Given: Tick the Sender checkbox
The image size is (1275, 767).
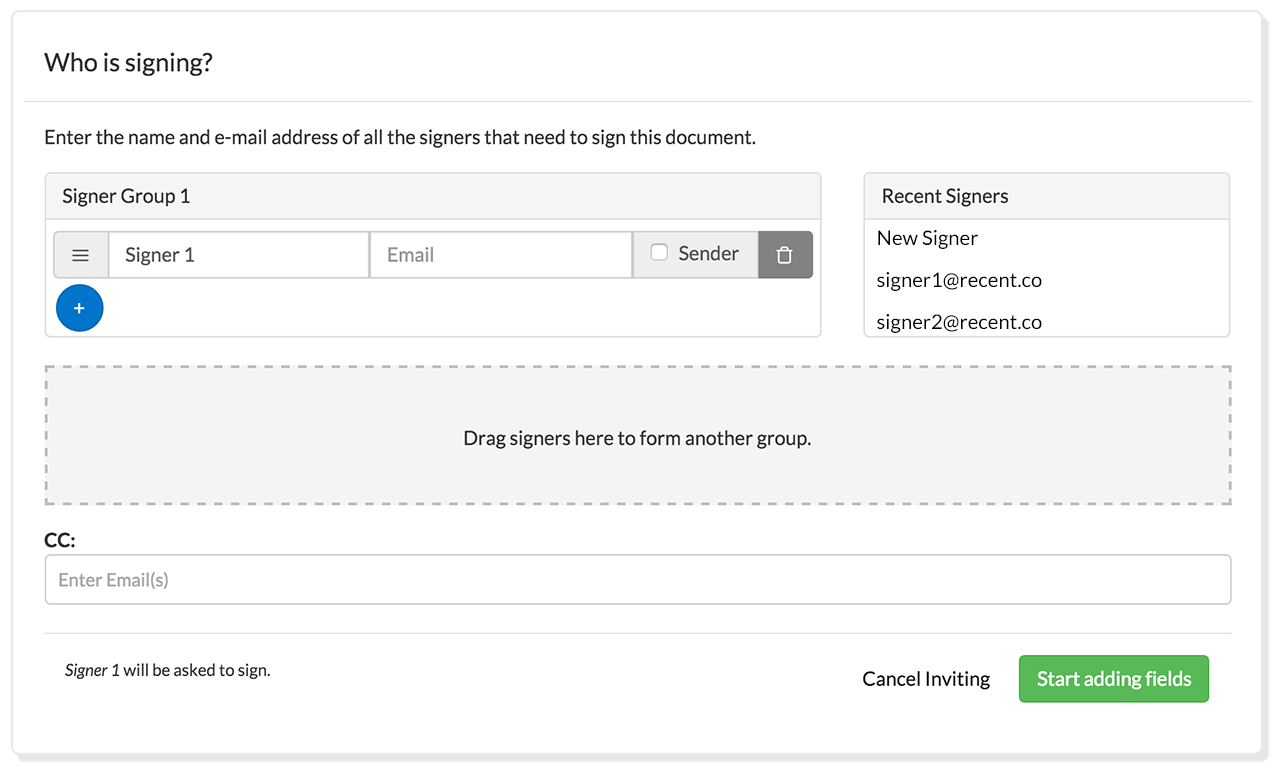Looking at the screenshot, I should pyautogui.click(x=659, y=253).
